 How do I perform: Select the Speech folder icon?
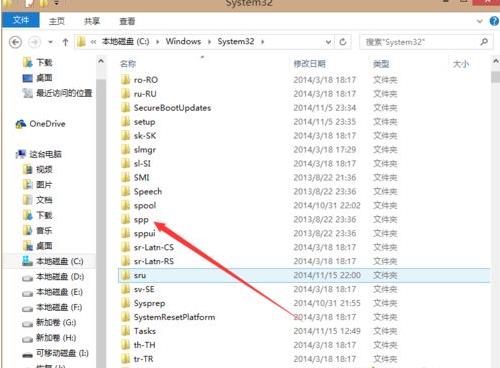[x=125, y=191]
